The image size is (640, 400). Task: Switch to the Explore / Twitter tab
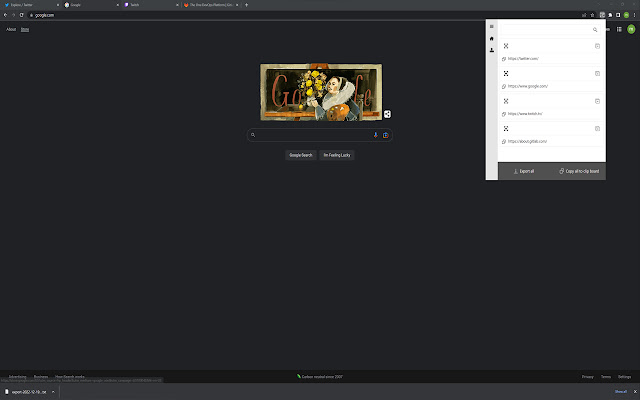pos(31,5)
